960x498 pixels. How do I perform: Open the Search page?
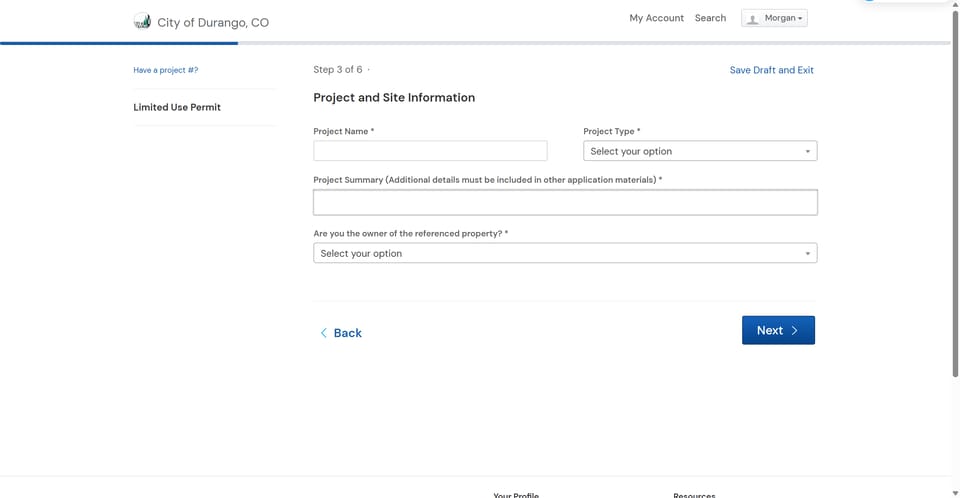tap(710, 18)
